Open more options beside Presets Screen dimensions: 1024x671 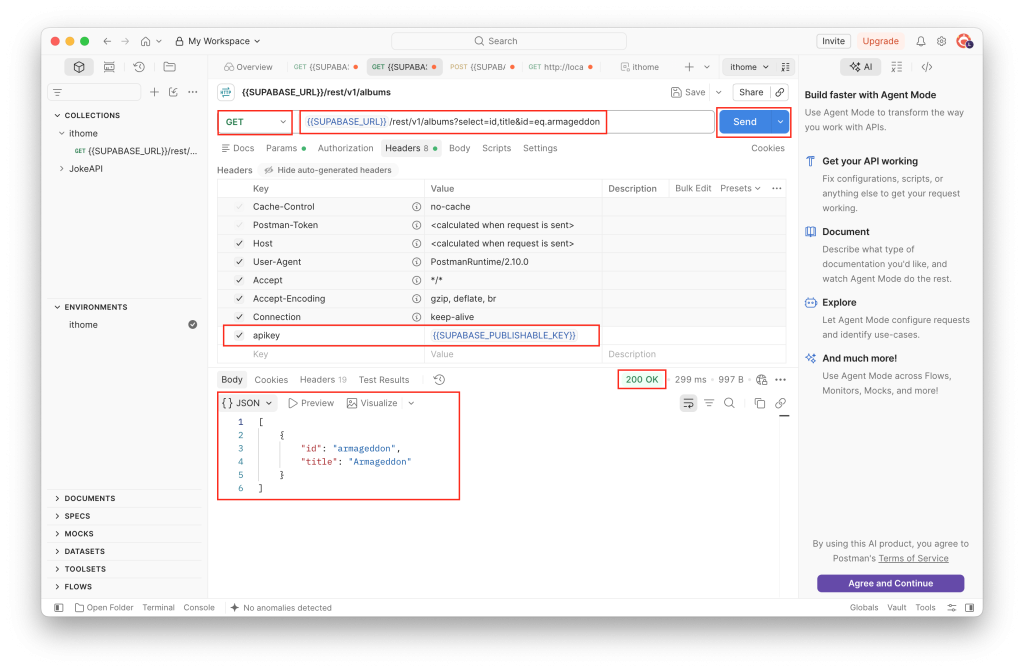(776, 188)
